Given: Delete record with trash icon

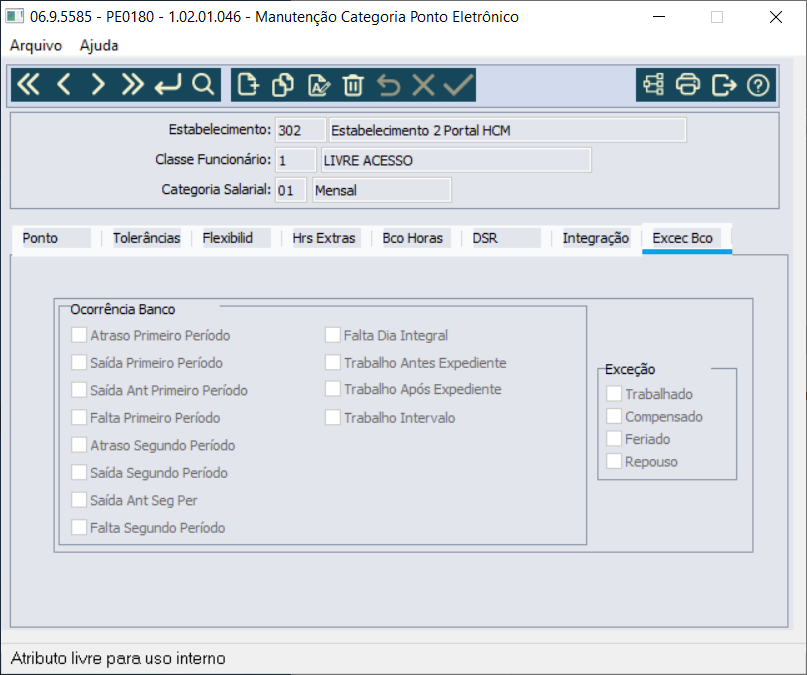Looking at the screenshot, I should [x=353, y=84].
